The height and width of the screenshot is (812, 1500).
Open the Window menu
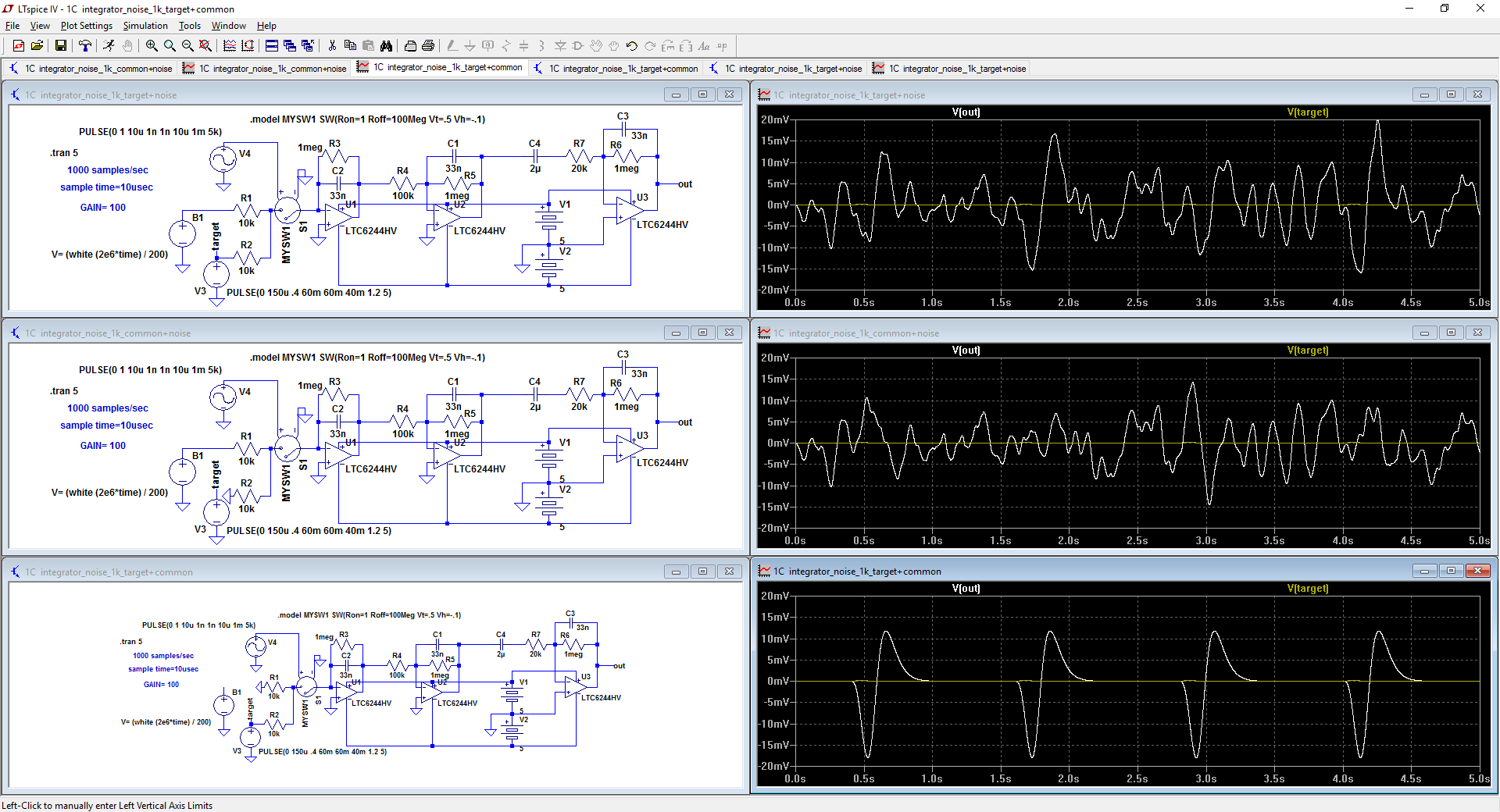[228, 26]
